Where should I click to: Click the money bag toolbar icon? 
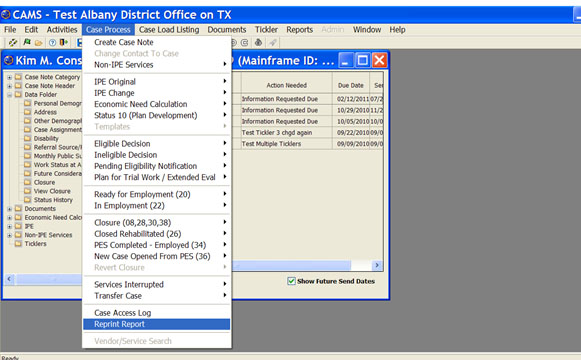click(258, 43)
